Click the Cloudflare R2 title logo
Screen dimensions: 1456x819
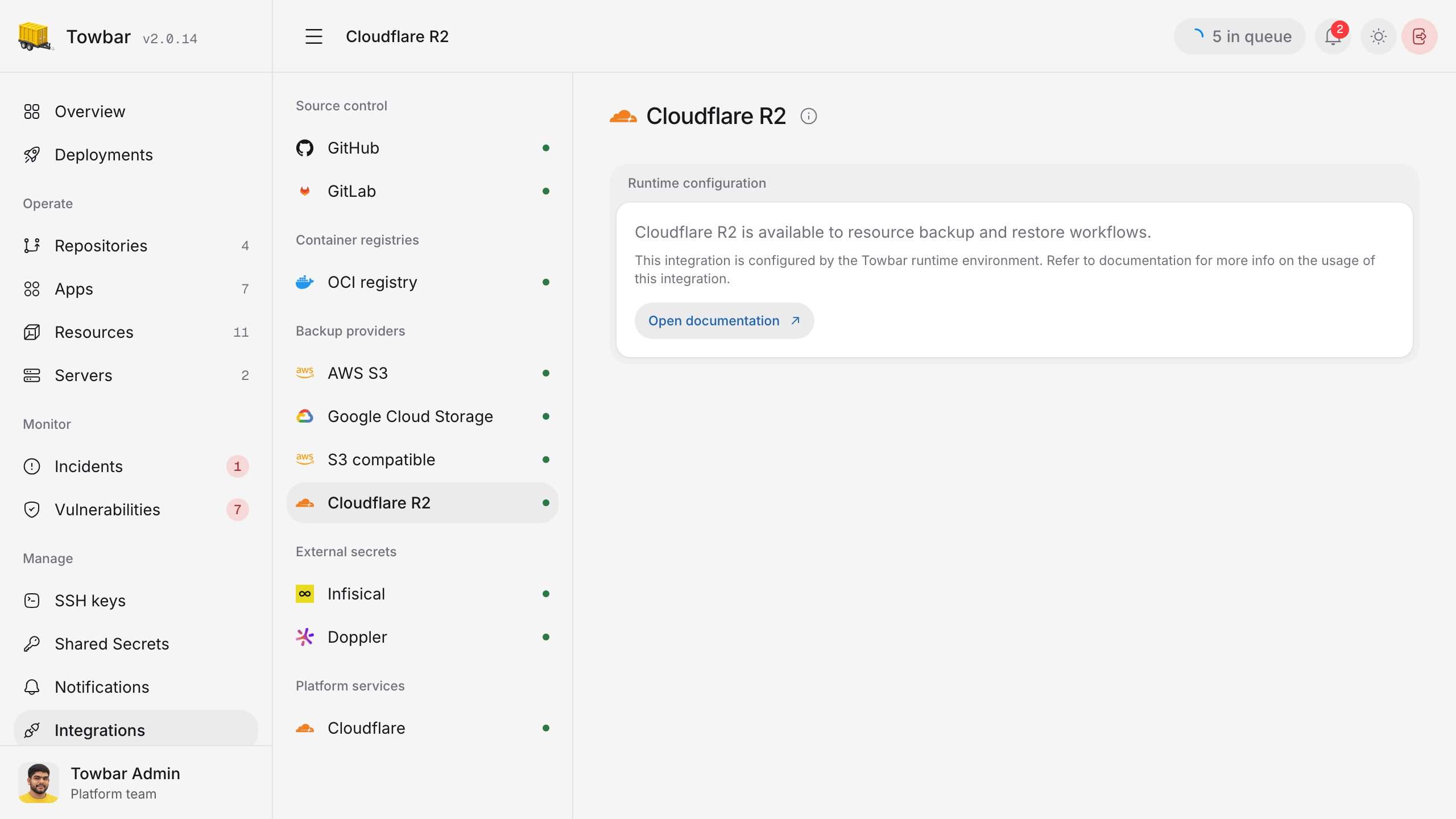[623, 116]
